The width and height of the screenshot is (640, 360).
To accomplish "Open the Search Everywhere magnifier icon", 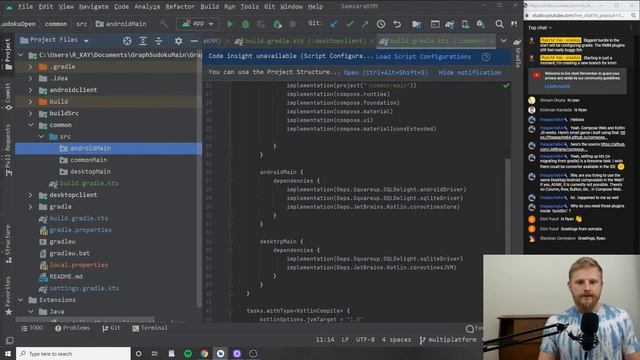I will [x=499, y=24].
